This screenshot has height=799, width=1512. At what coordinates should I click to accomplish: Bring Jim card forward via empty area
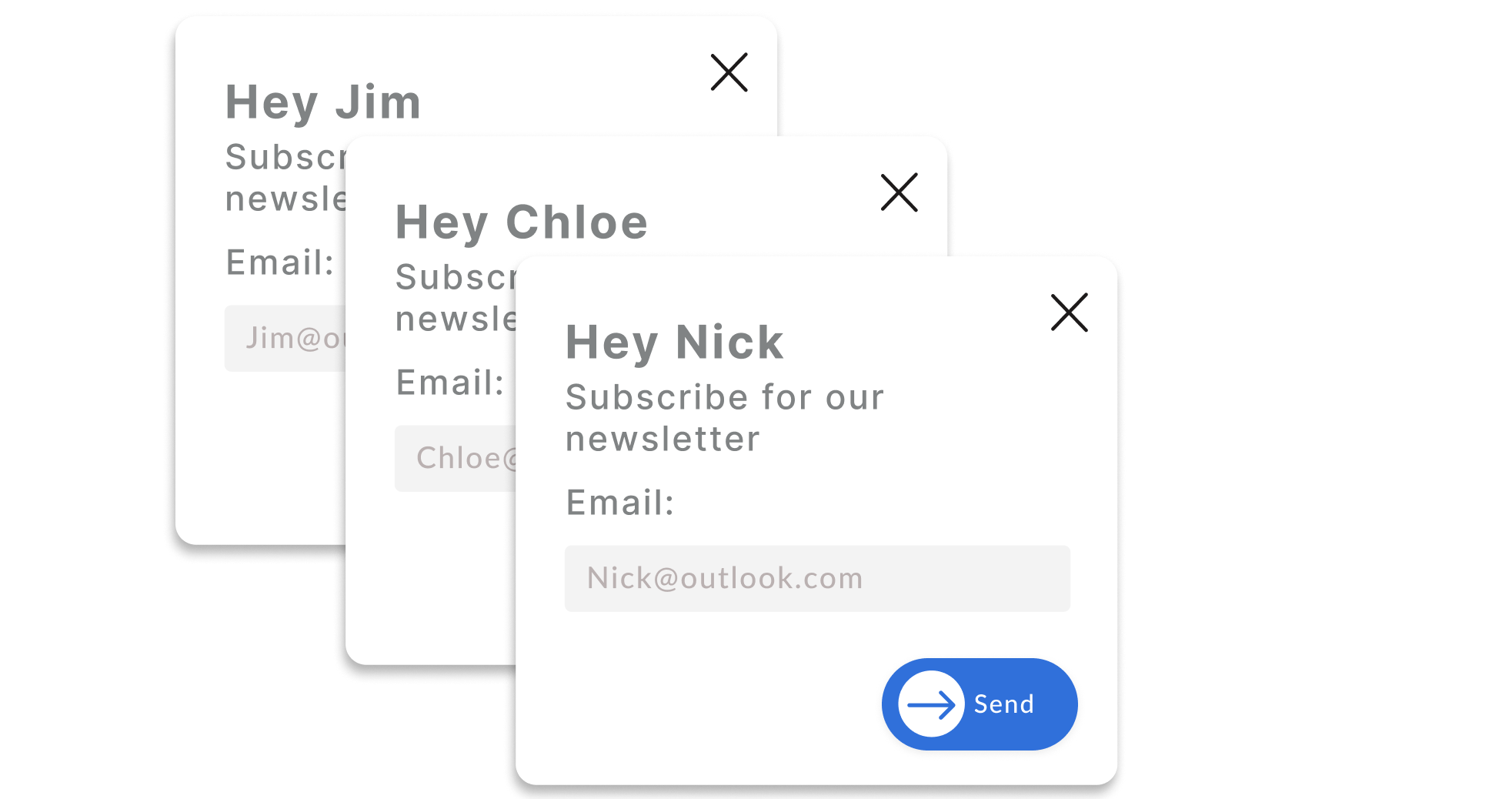[260, 462]
